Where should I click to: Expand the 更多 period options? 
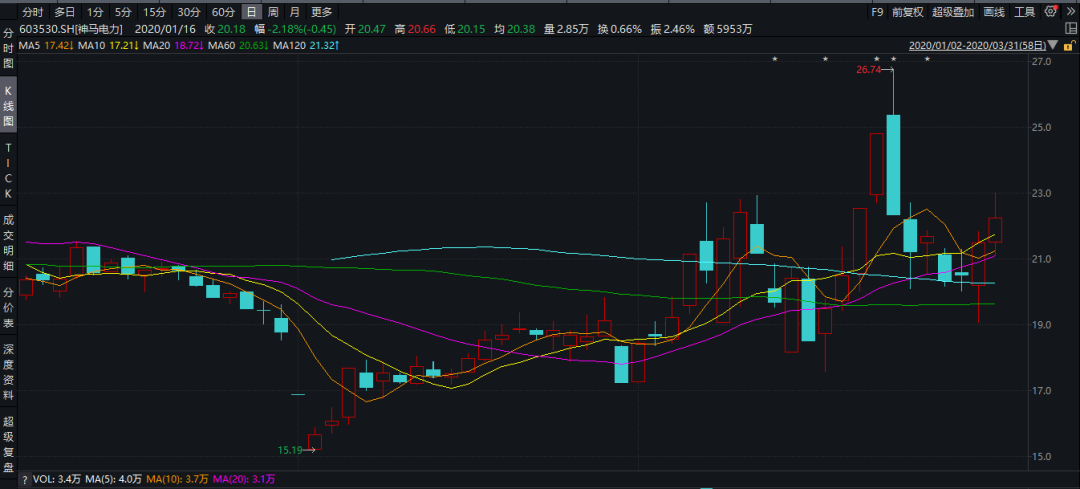tap(321, 12)
